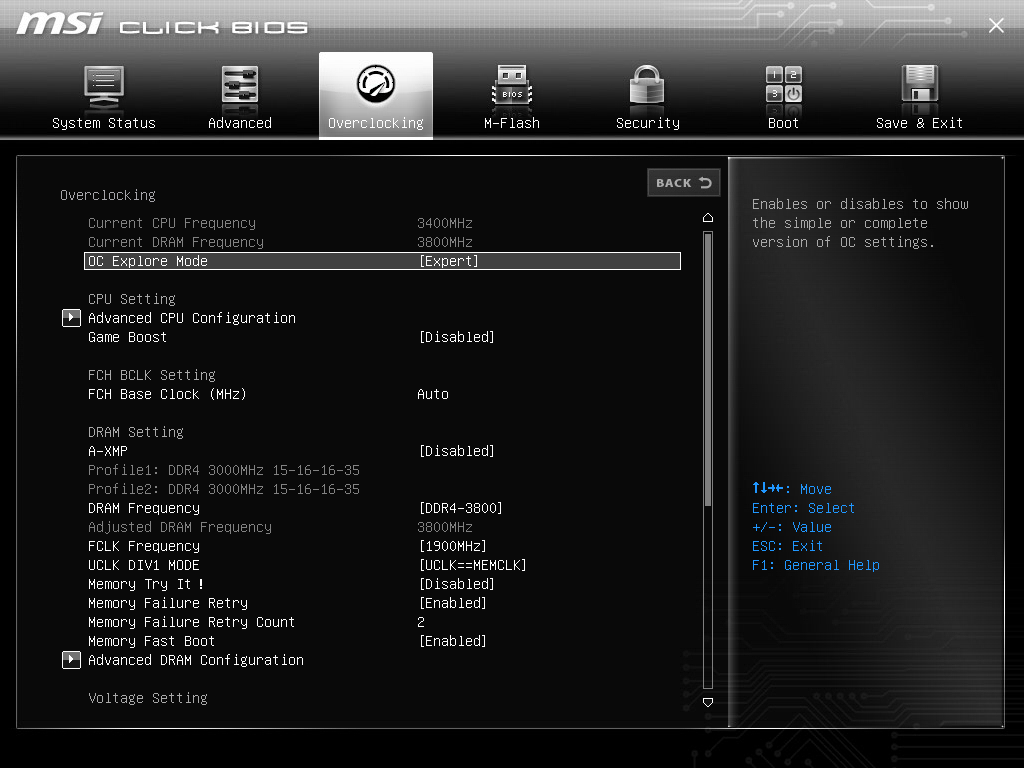Switch to M-Flash tab label

[x=512, y=123]
